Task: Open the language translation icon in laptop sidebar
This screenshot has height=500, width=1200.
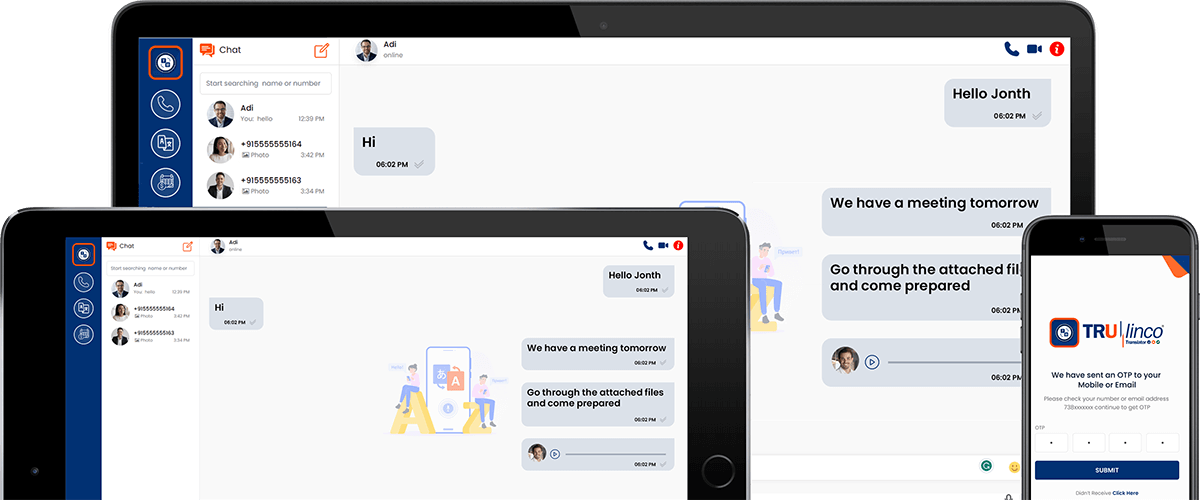Action: point(166,144)
